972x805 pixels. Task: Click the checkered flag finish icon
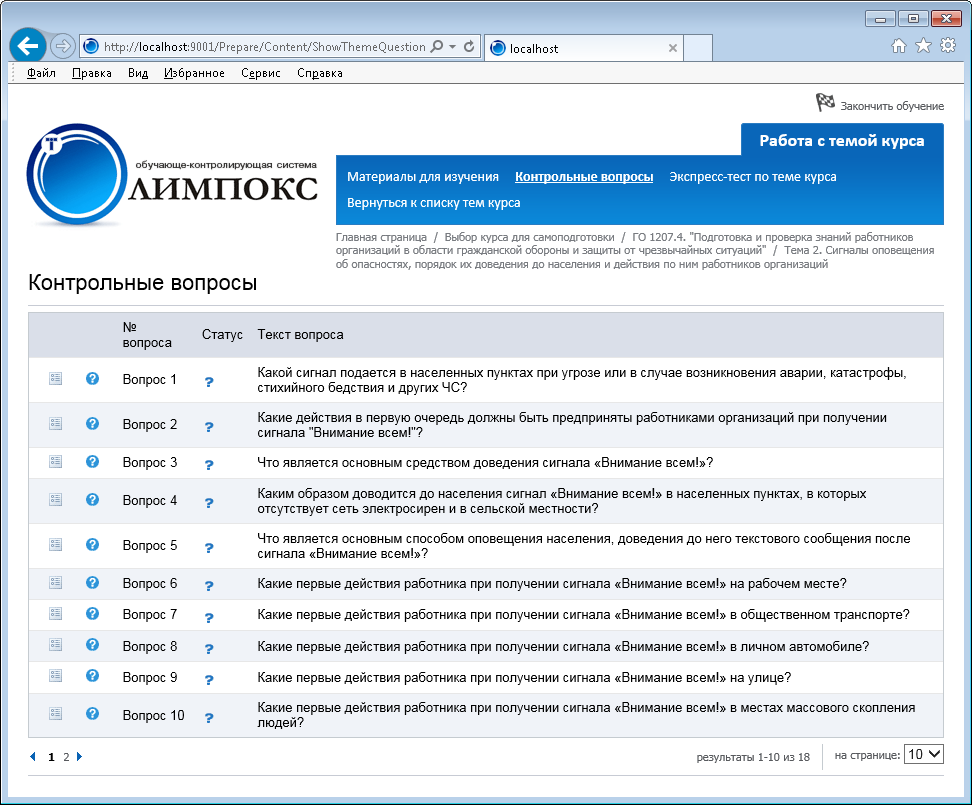point(825,102)
